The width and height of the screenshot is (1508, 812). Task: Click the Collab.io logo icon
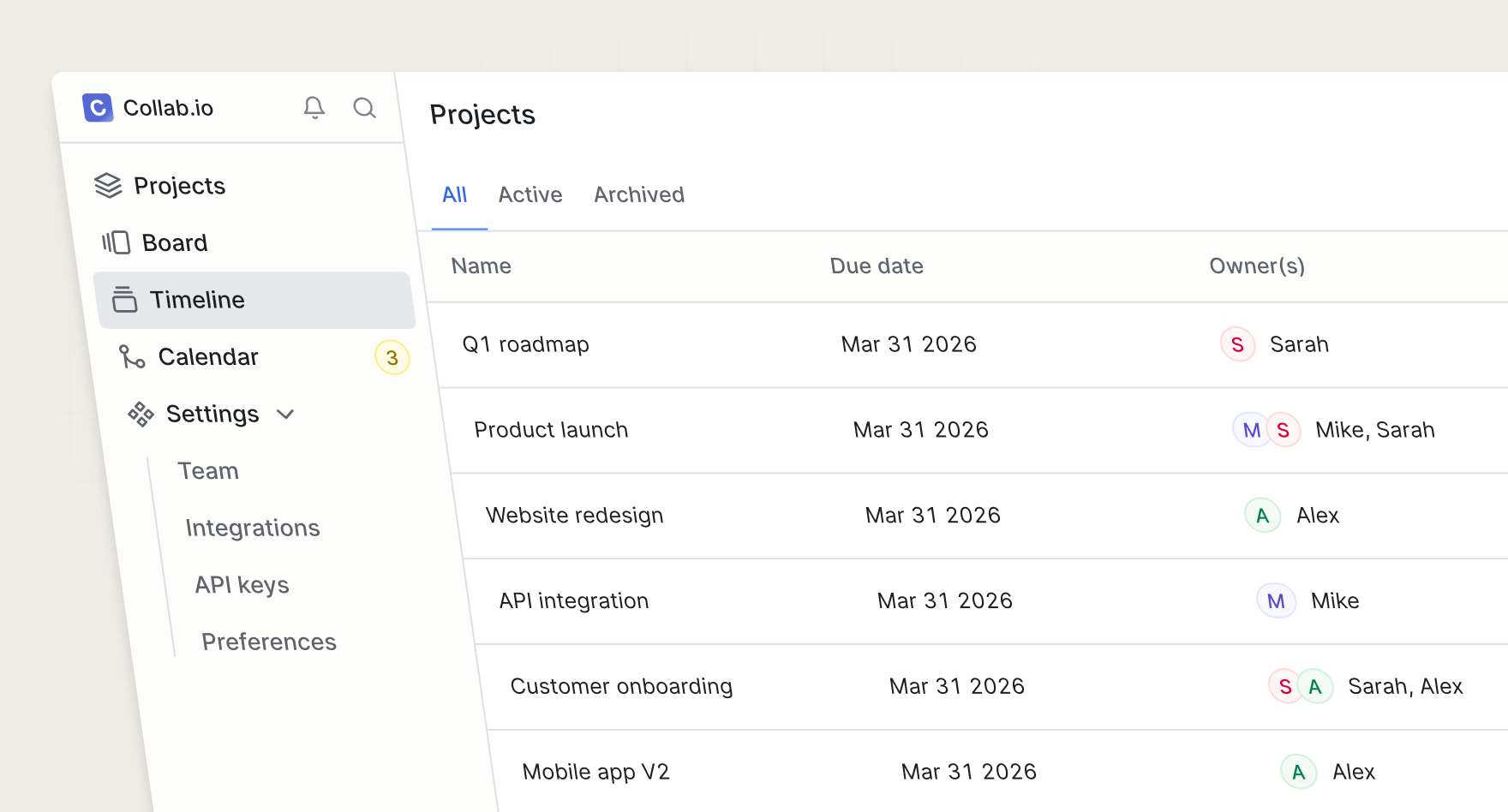tap(98, 108)
